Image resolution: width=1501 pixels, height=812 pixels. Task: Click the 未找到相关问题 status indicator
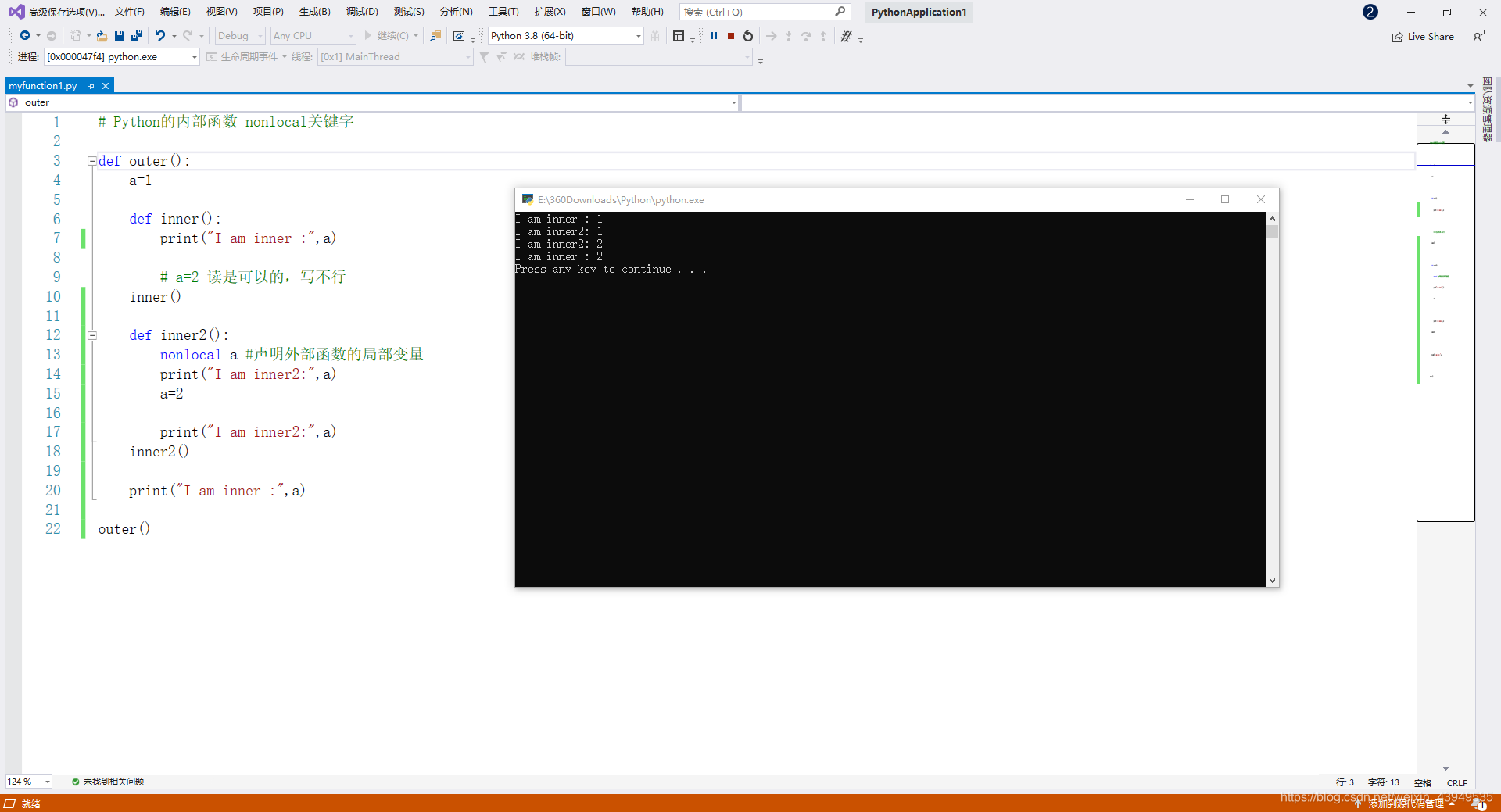coord(108,782)
